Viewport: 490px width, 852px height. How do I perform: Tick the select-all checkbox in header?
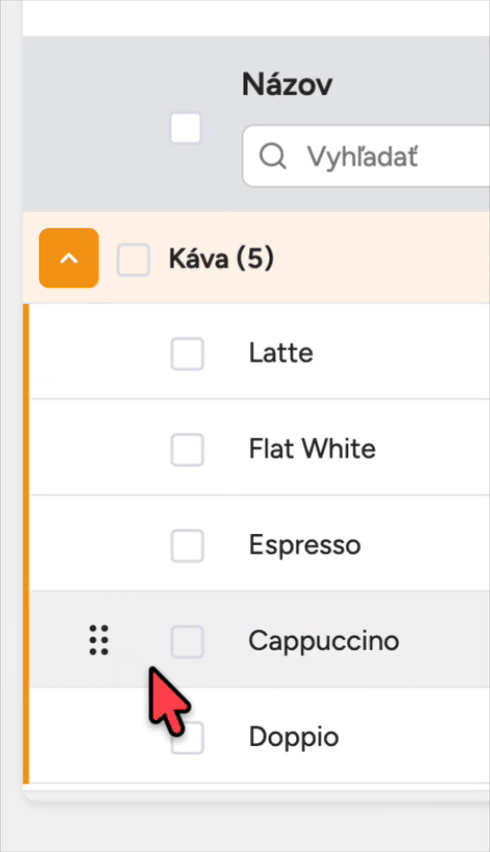[186, 128]
